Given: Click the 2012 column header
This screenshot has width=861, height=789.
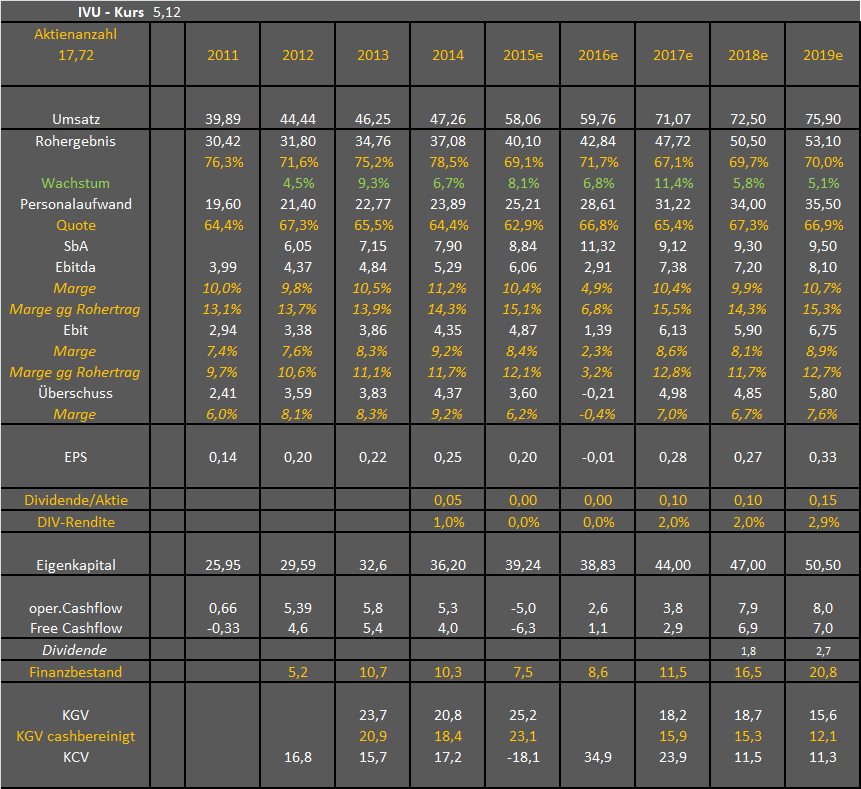Looking at the screenshot, I should click(x=298, y=55).
